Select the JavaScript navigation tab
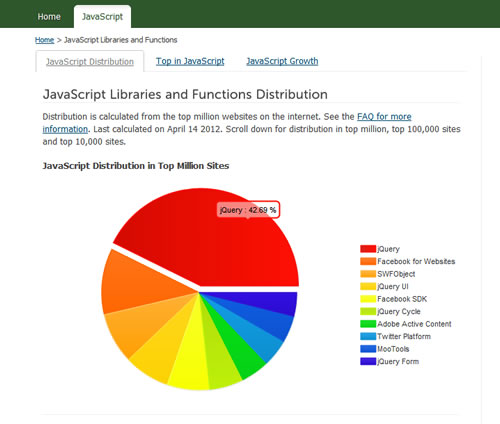 pyautogui.click(x=102, y=17)
